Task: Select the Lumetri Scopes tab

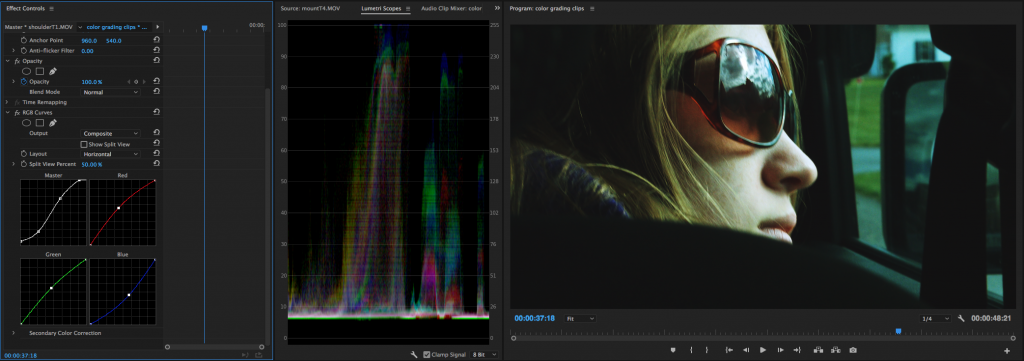Action: (381, 8)
